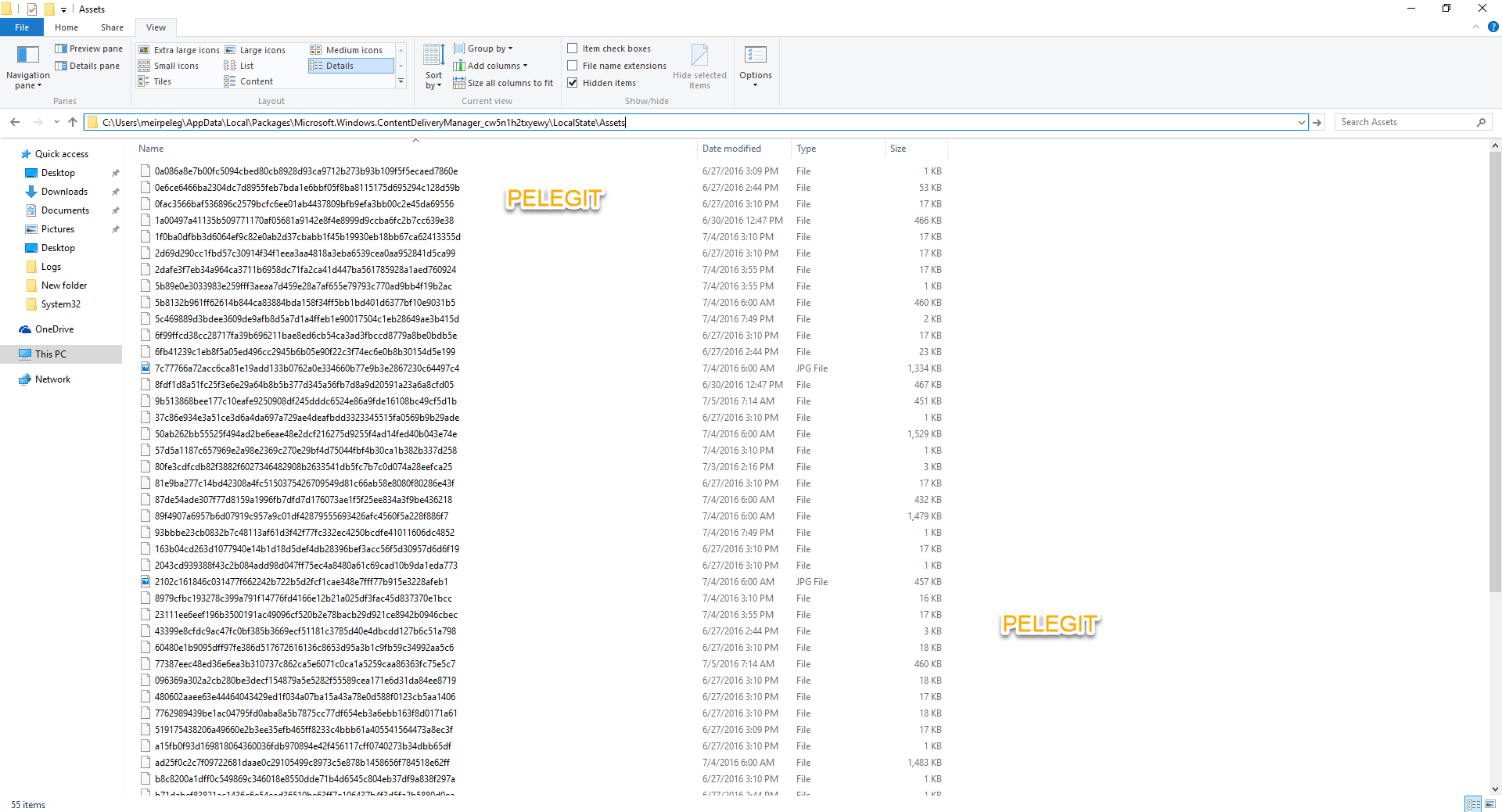This screenshot has width=1502, height=812.
Task: Switch to Content layout
Action: pyautogui.click(x=249, y=81)
